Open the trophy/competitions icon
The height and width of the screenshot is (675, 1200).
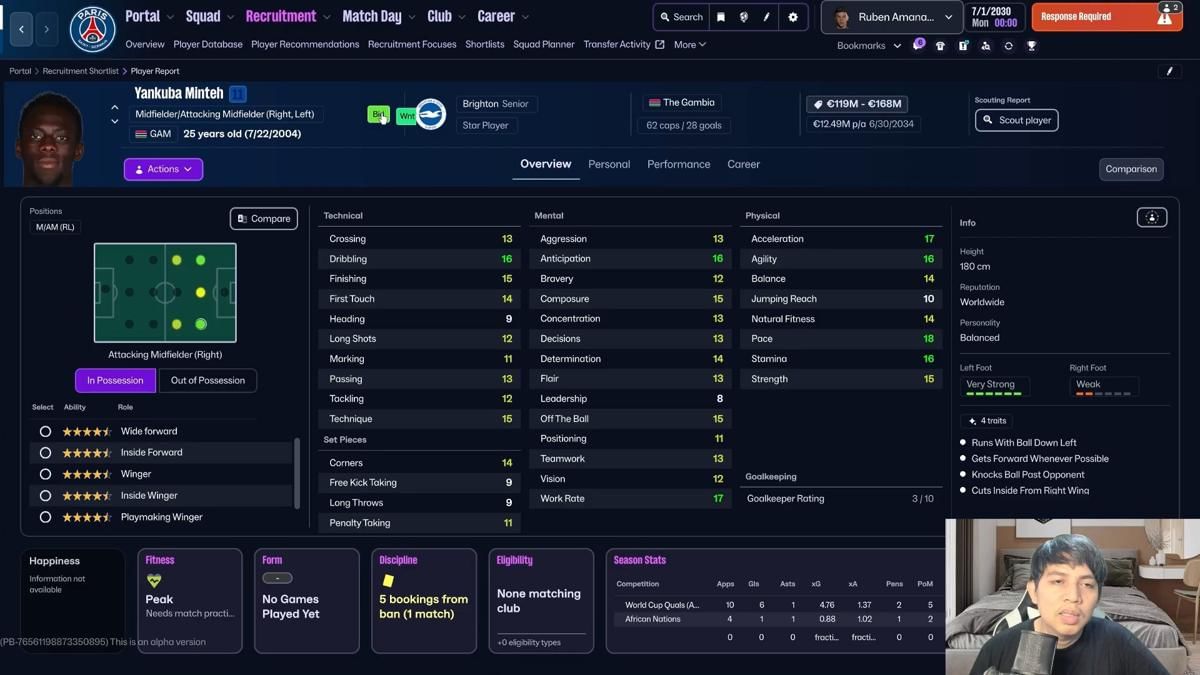(x=1031, y=45)
